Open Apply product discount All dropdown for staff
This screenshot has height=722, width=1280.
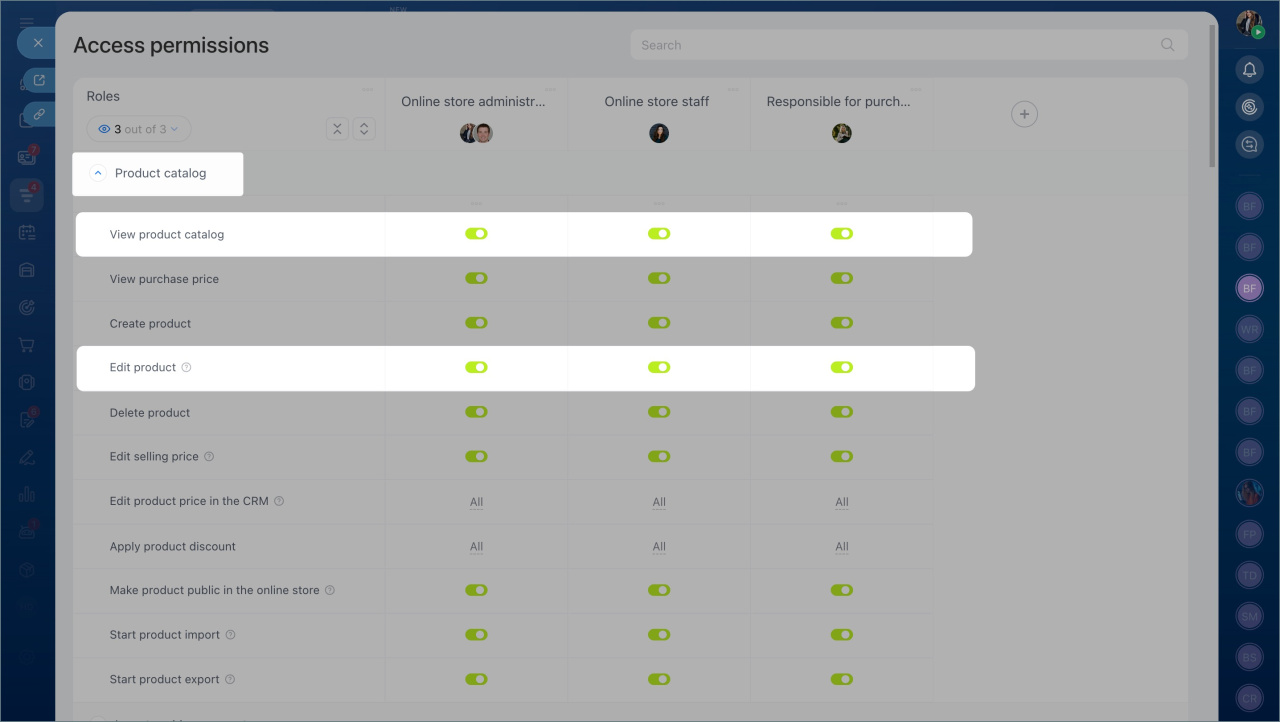[659, 547]
